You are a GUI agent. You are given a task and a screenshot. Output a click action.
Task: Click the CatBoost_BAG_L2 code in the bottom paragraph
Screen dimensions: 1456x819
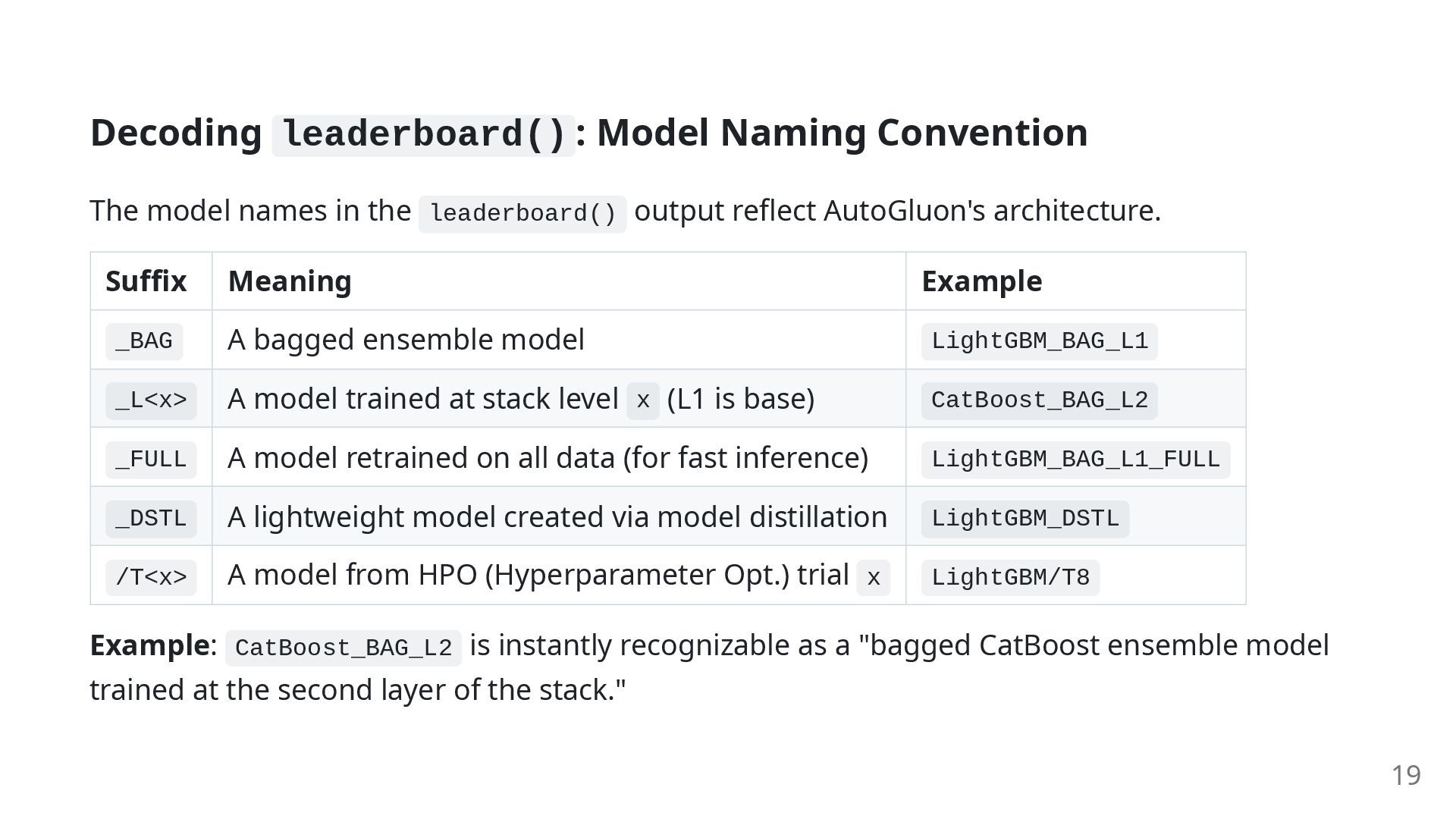(344, 648)
